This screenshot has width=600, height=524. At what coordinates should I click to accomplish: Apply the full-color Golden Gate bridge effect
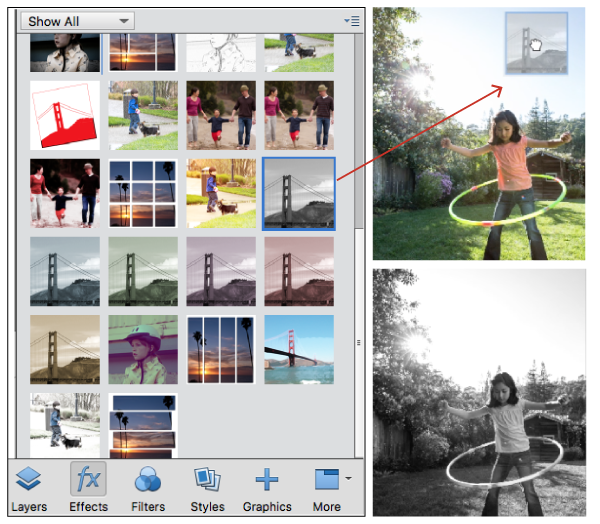pos(299,349)
